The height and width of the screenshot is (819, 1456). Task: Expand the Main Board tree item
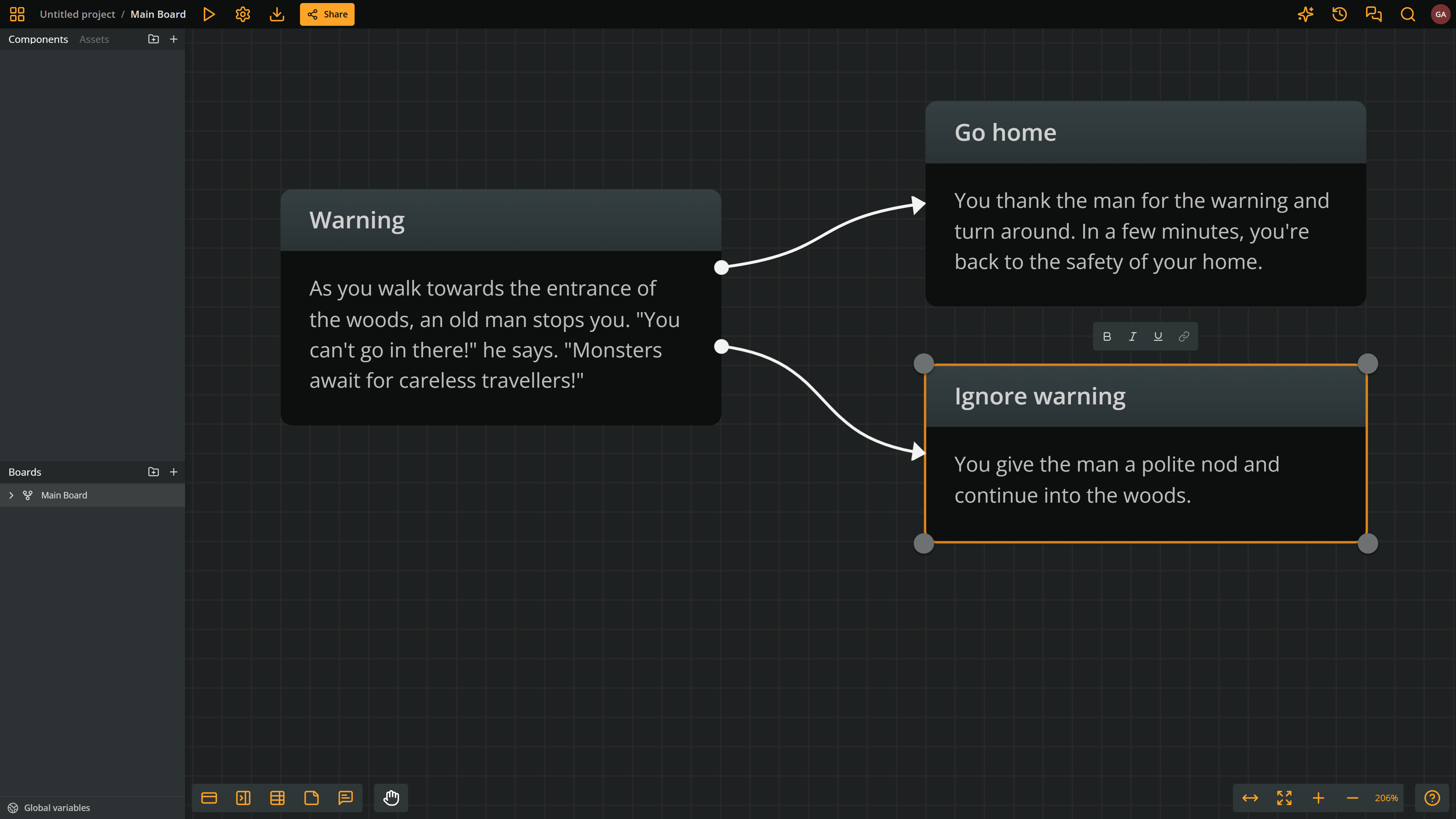(x=11, y=495)
